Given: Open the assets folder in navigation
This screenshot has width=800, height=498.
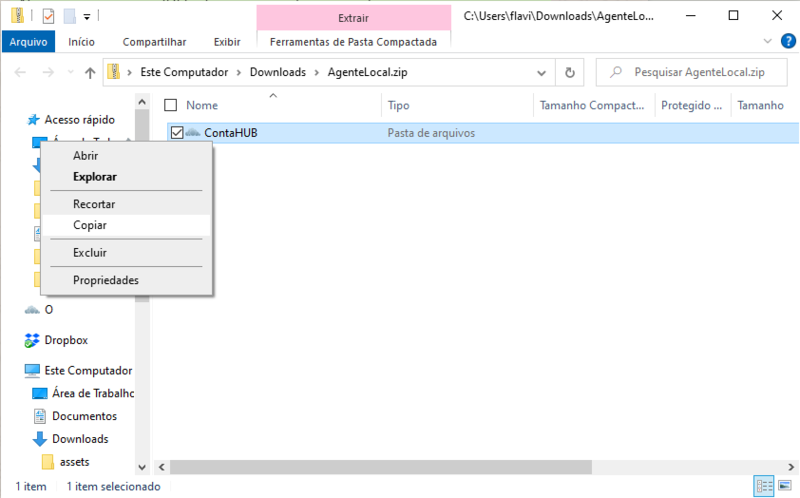Looking at the screenshot, I should (74, 462).
